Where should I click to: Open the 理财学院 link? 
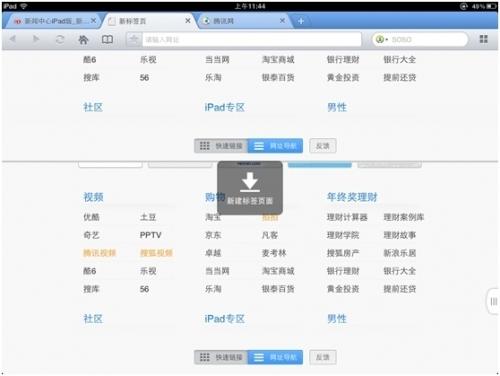343,235
